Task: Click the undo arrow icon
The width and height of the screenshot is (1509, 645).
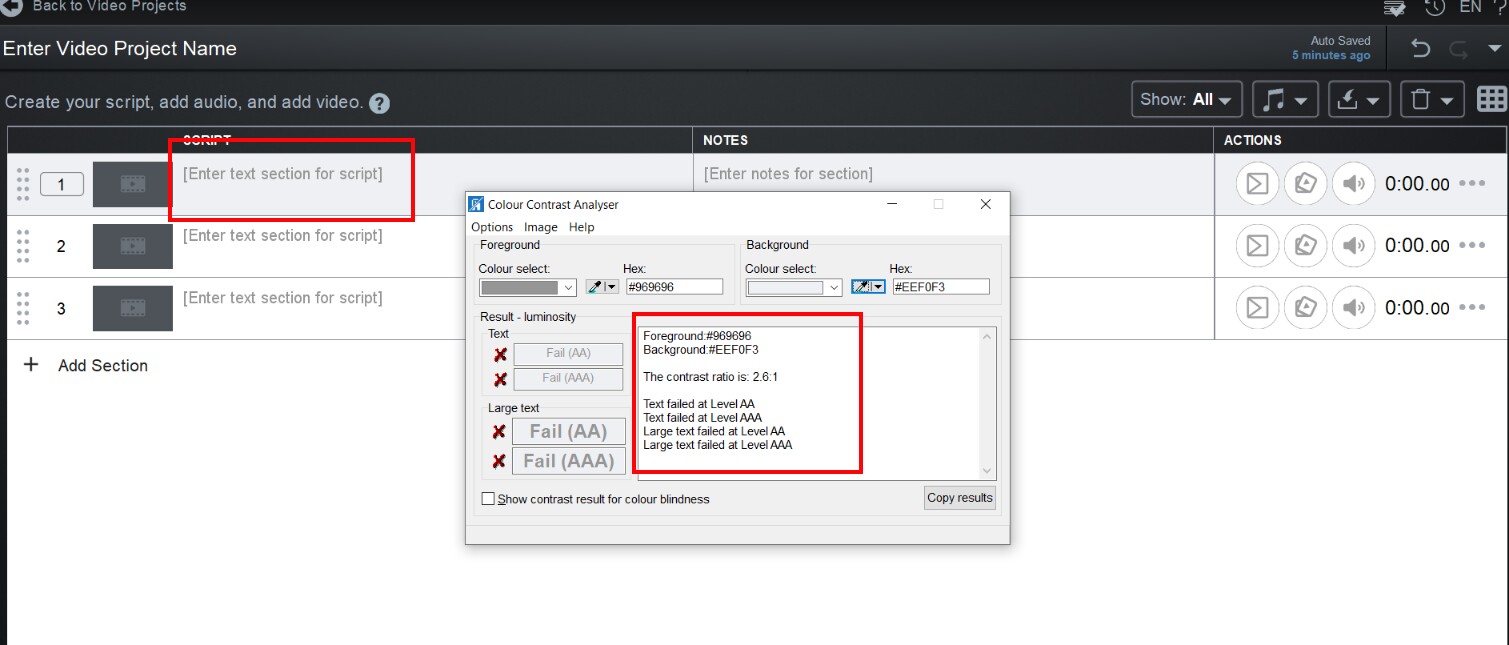Action: pos(1419,47)
